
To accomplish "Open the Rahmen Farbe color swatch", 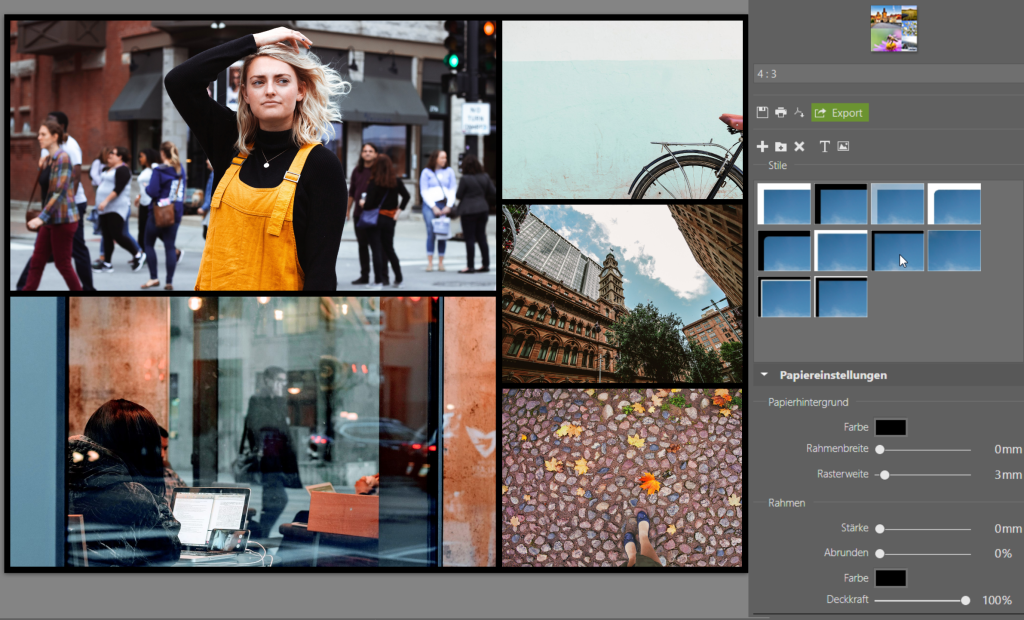I will 890,578.
